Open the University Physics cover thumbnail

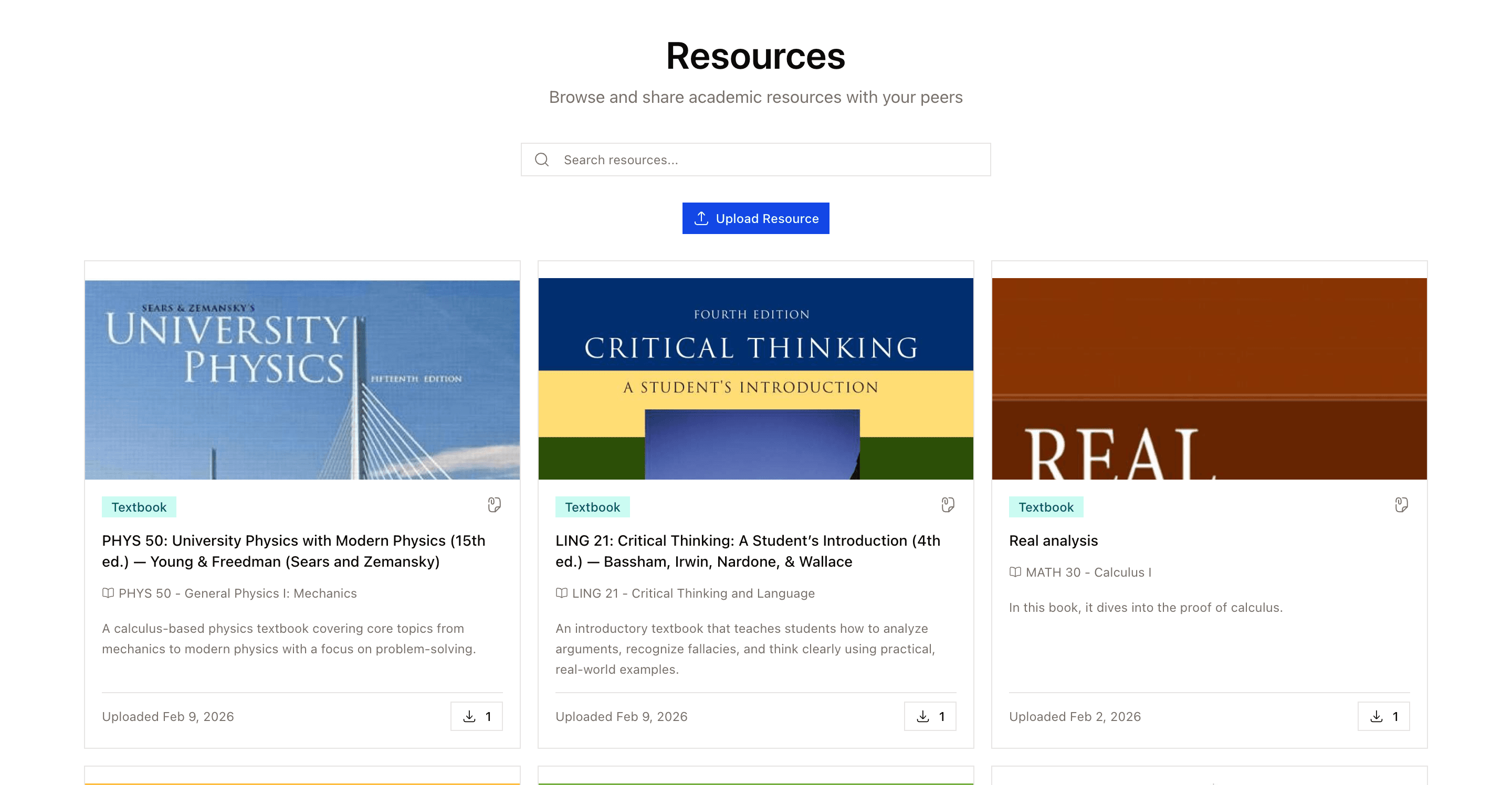coord(302,378)
